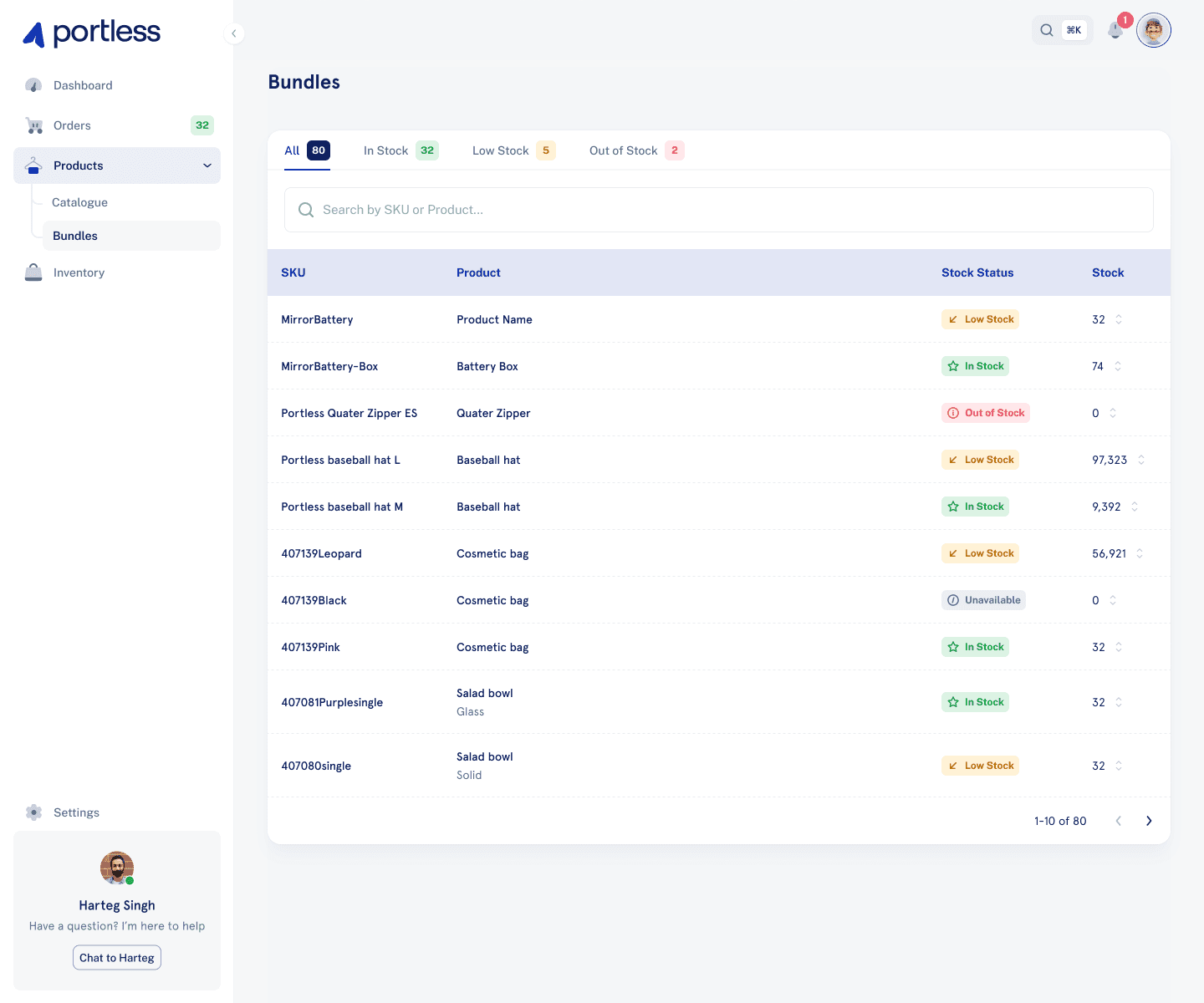Click the Settings gear icon
The image size is (1204, 1003).
click(x=33, y=812)
